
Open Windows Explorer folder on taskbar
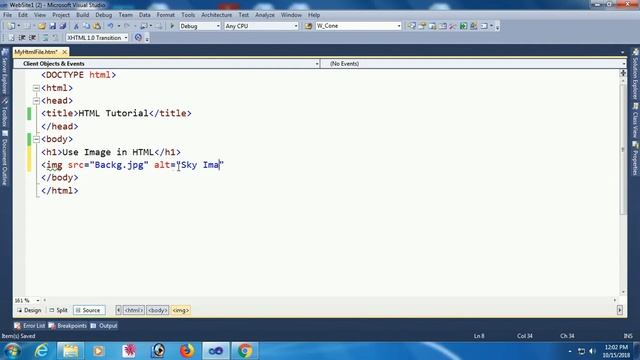[70, 351]
